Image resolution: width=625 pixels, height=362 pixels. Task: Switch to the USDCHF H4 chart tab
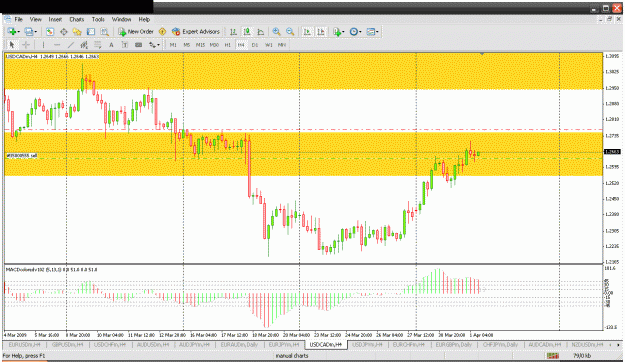pyautogui.click(x=110, y=344)
